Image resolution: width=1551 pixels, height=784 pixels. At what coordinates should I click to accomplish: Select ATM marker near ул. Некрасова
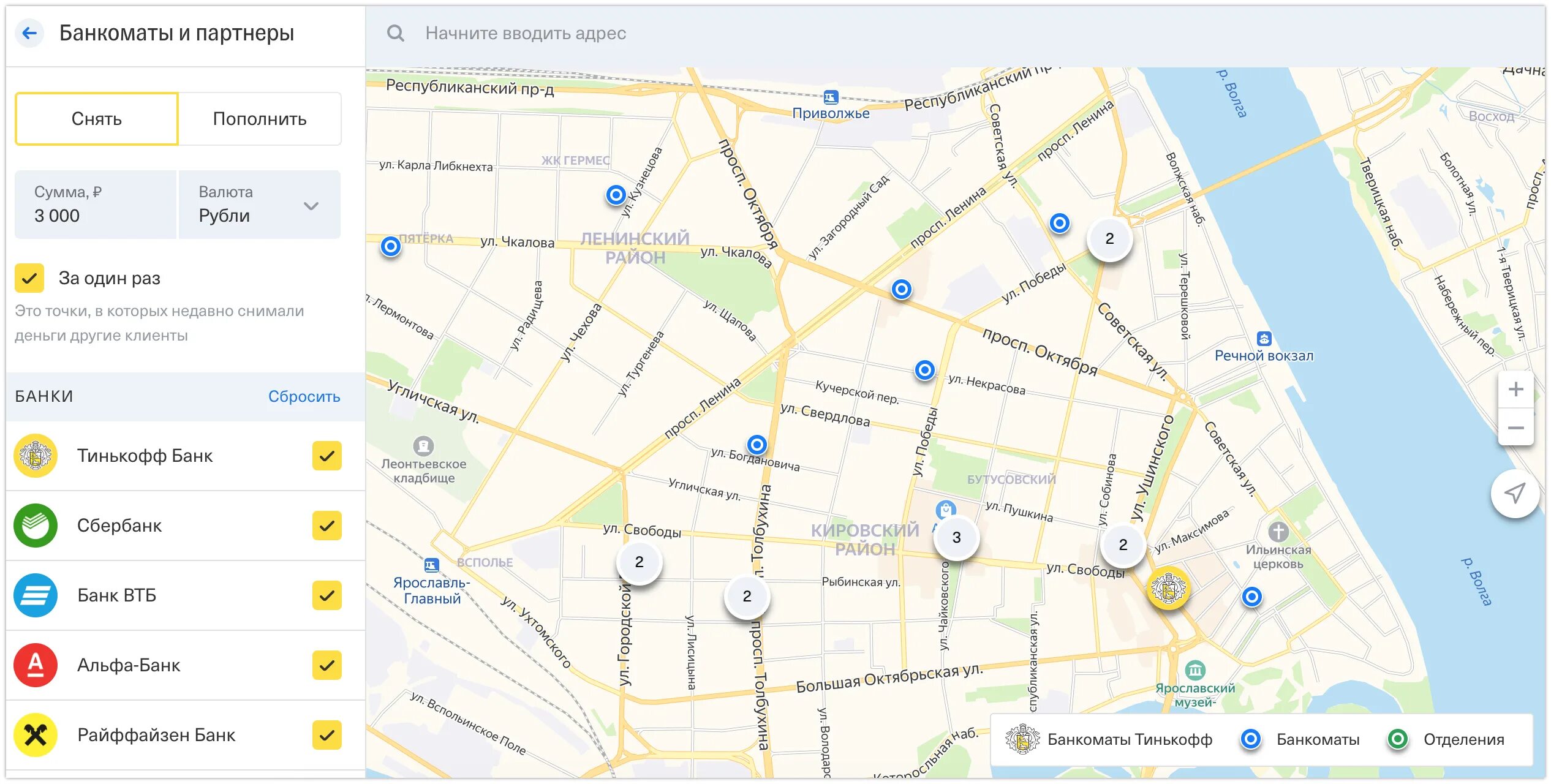(x=925, y=370)
